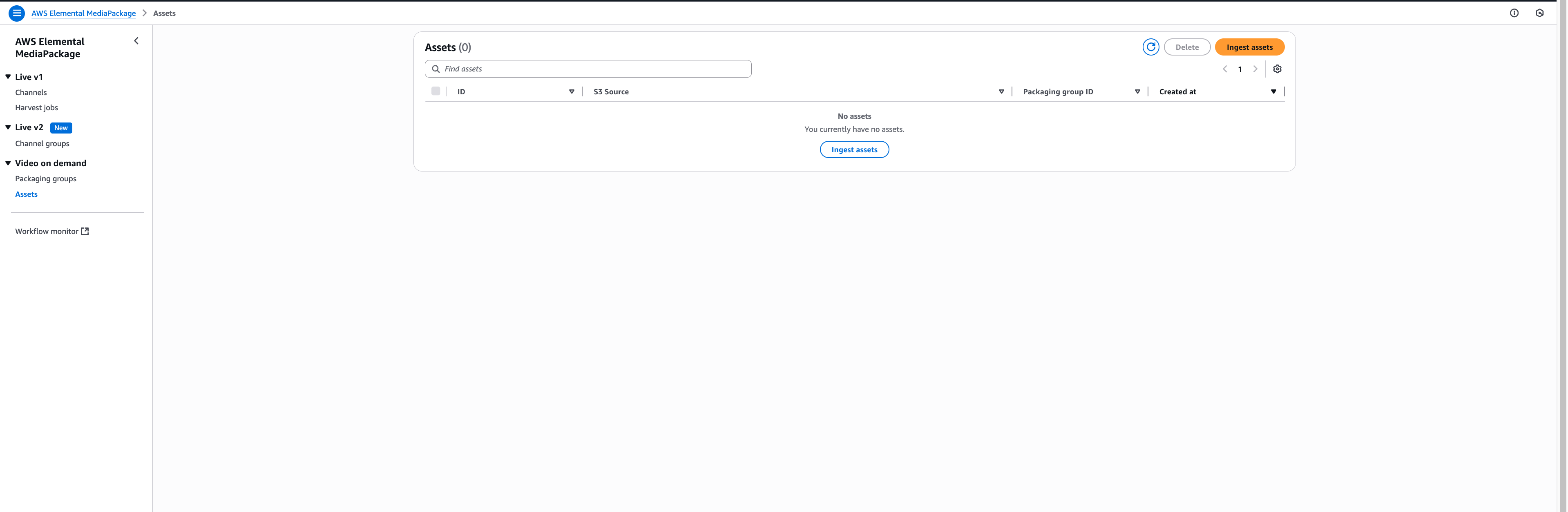Viewport: 1568px width, 512px height.
Task: Click the info icon in the top bar
Action: click(x=1515, y=13)
